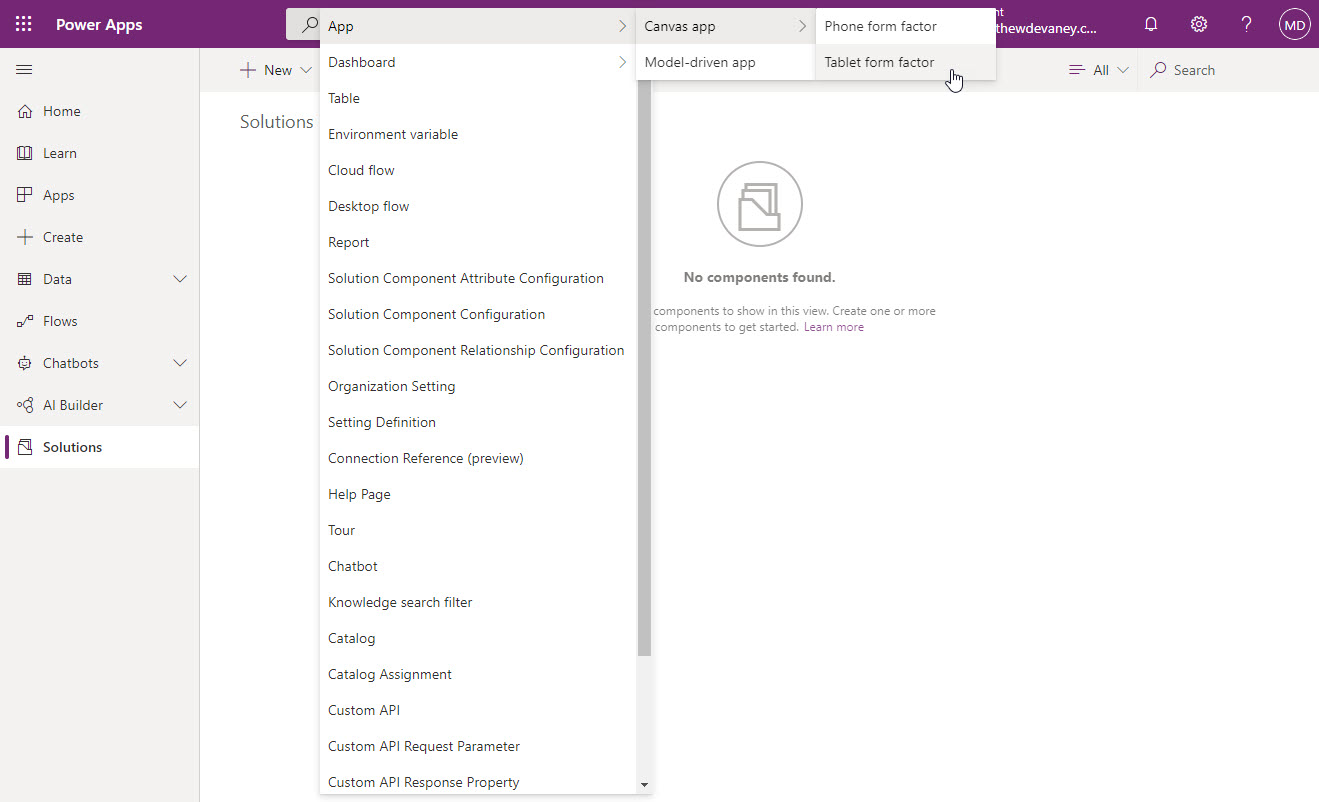Open the Settings gear
The image size is (1319, 802).
point(1198,24)
